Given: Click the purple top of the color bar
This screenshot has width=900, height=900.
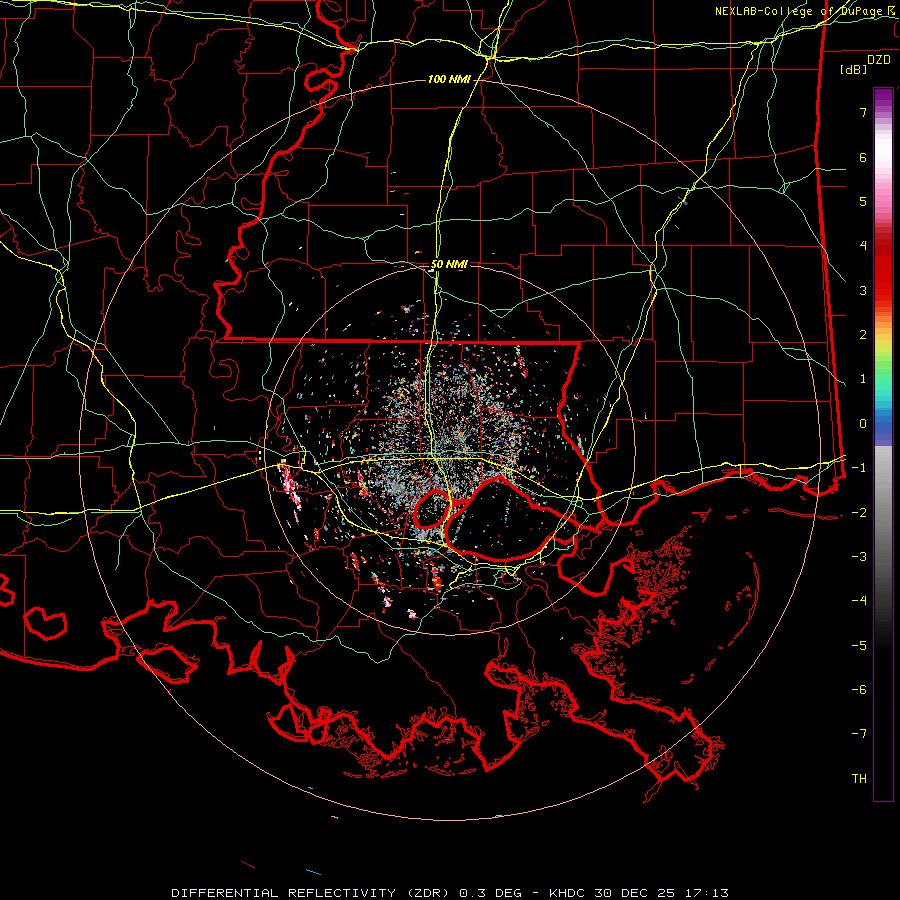Looking at the screenshot, I should [883, 98].
